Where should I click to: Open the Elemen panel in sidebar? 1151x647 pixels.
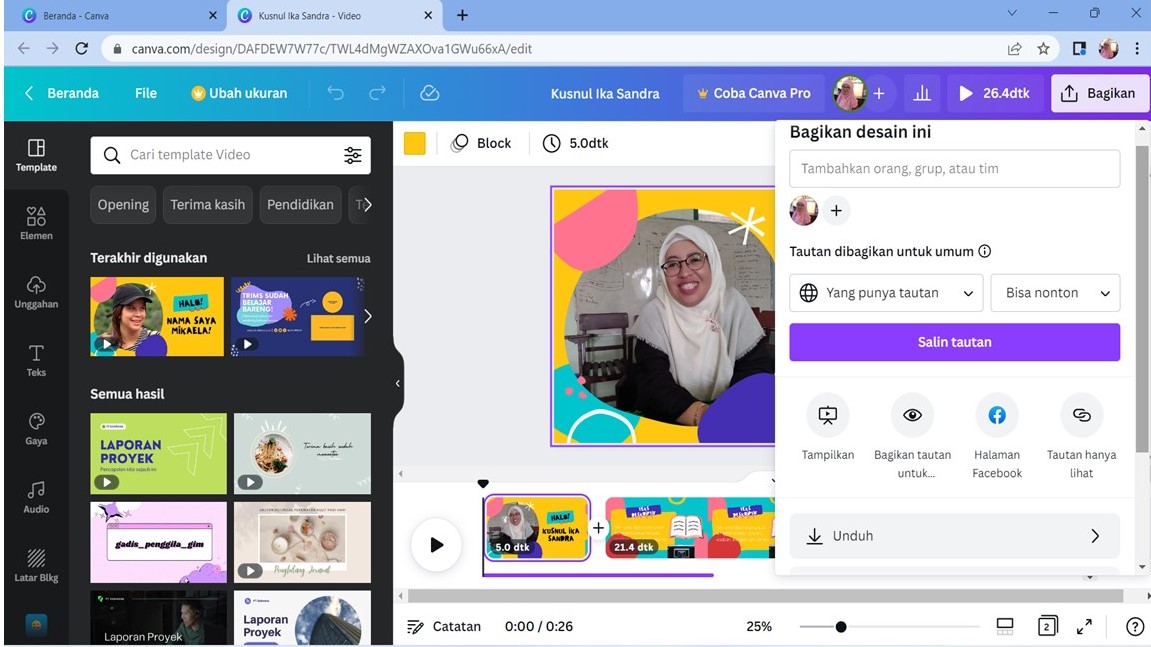click(x=36, y=223)
